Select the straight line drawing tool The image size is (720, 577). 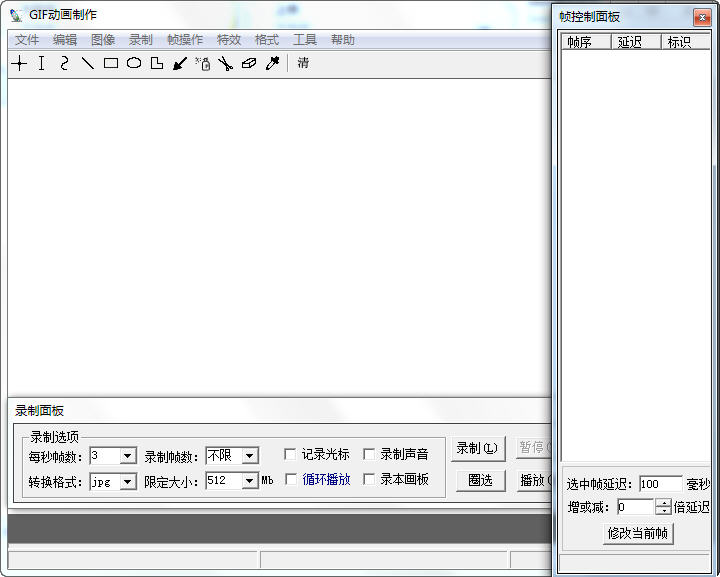87,63
